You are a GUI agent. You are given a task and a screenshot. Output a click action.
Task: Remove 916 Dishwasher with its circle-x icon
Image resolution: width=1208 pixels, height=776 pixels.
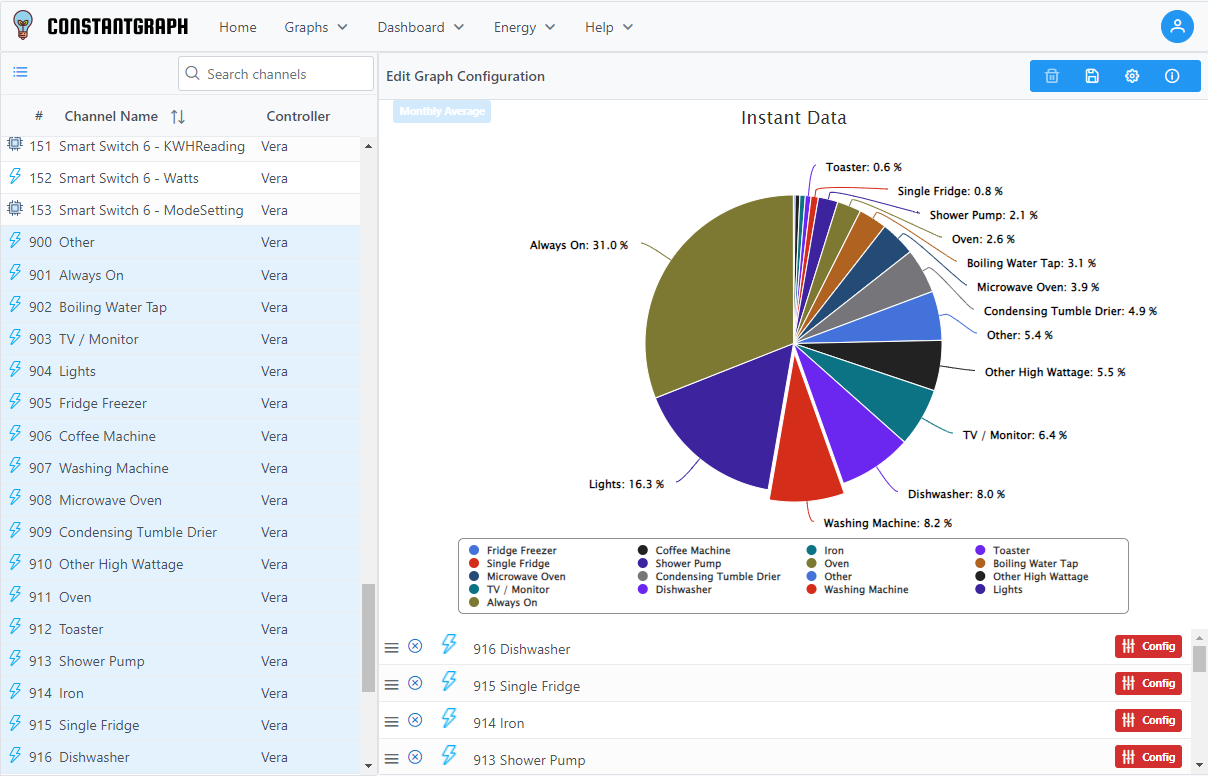[x=415, y=647]
